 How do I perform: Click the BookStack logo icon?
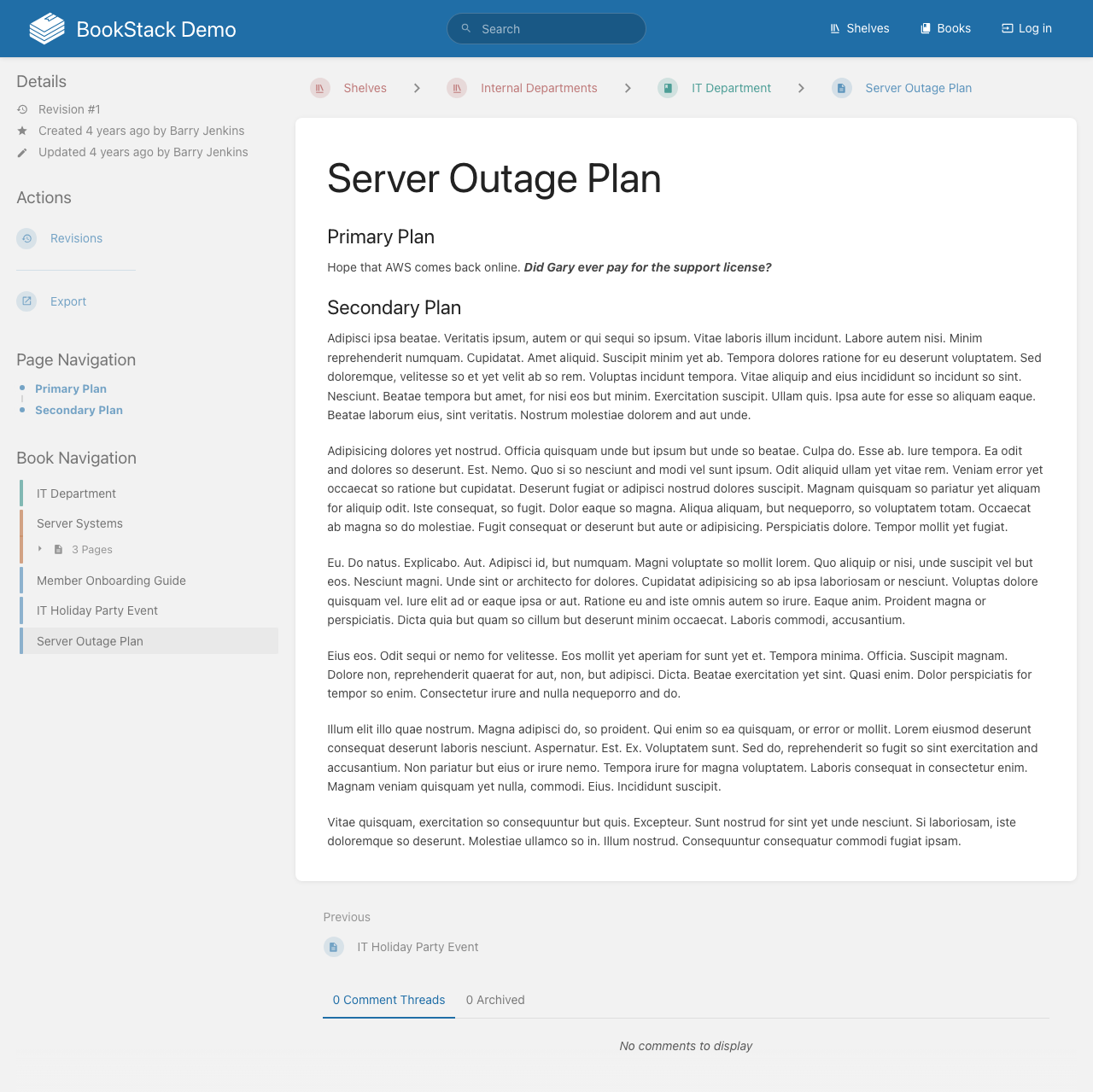tap(46, 28)
